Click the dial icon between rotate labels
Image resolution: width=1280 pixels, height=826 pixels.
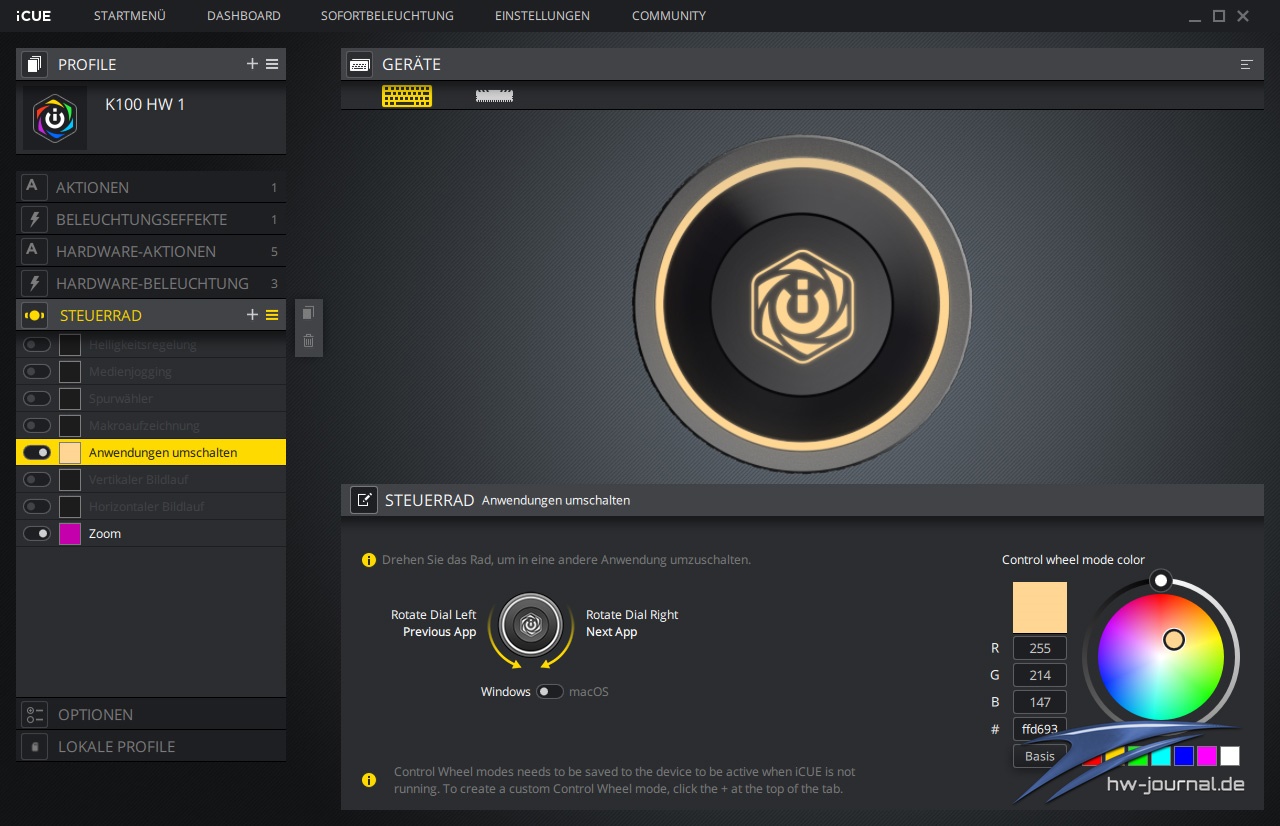coord(530,625)
